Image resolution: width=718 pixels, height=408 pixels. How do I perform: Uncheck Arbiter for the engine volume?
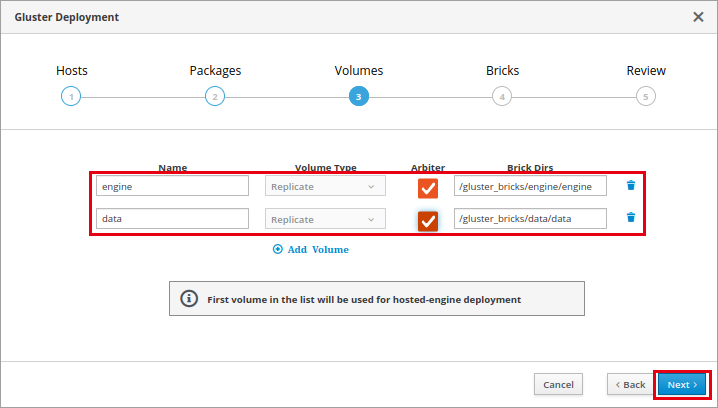coord(428,188)
